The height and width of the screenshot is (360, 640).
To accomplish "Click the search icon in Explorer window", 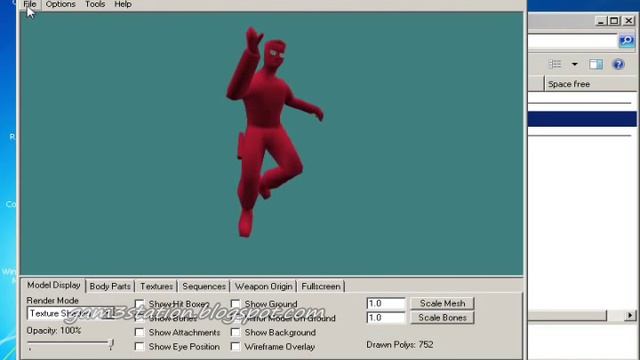I will tap(627, 40).
